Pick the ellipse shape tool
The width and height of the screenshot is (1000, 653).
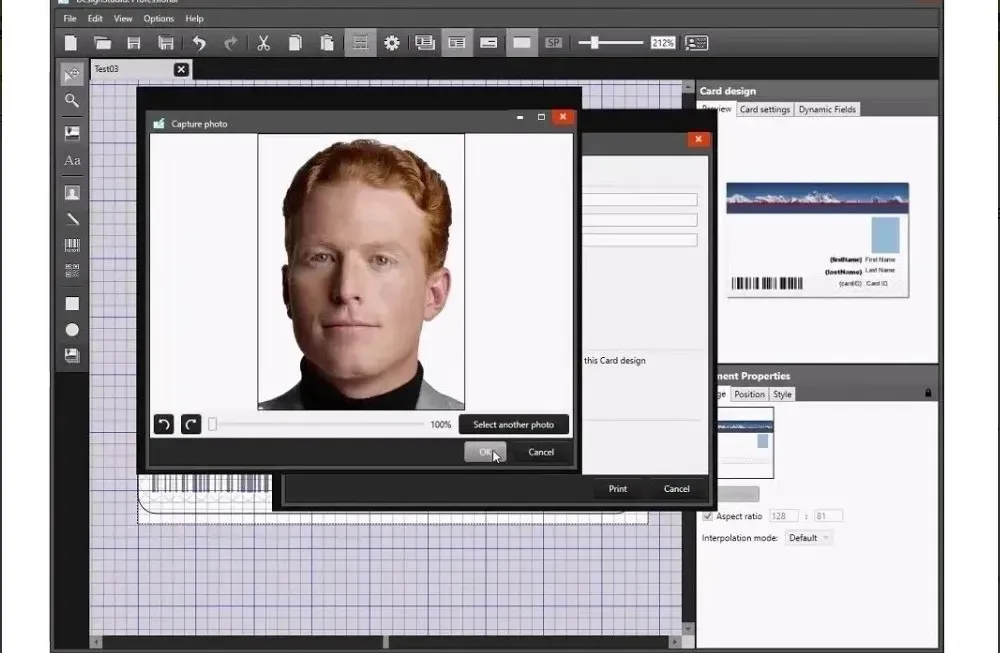pyautogui.click(x=72, y=330)
